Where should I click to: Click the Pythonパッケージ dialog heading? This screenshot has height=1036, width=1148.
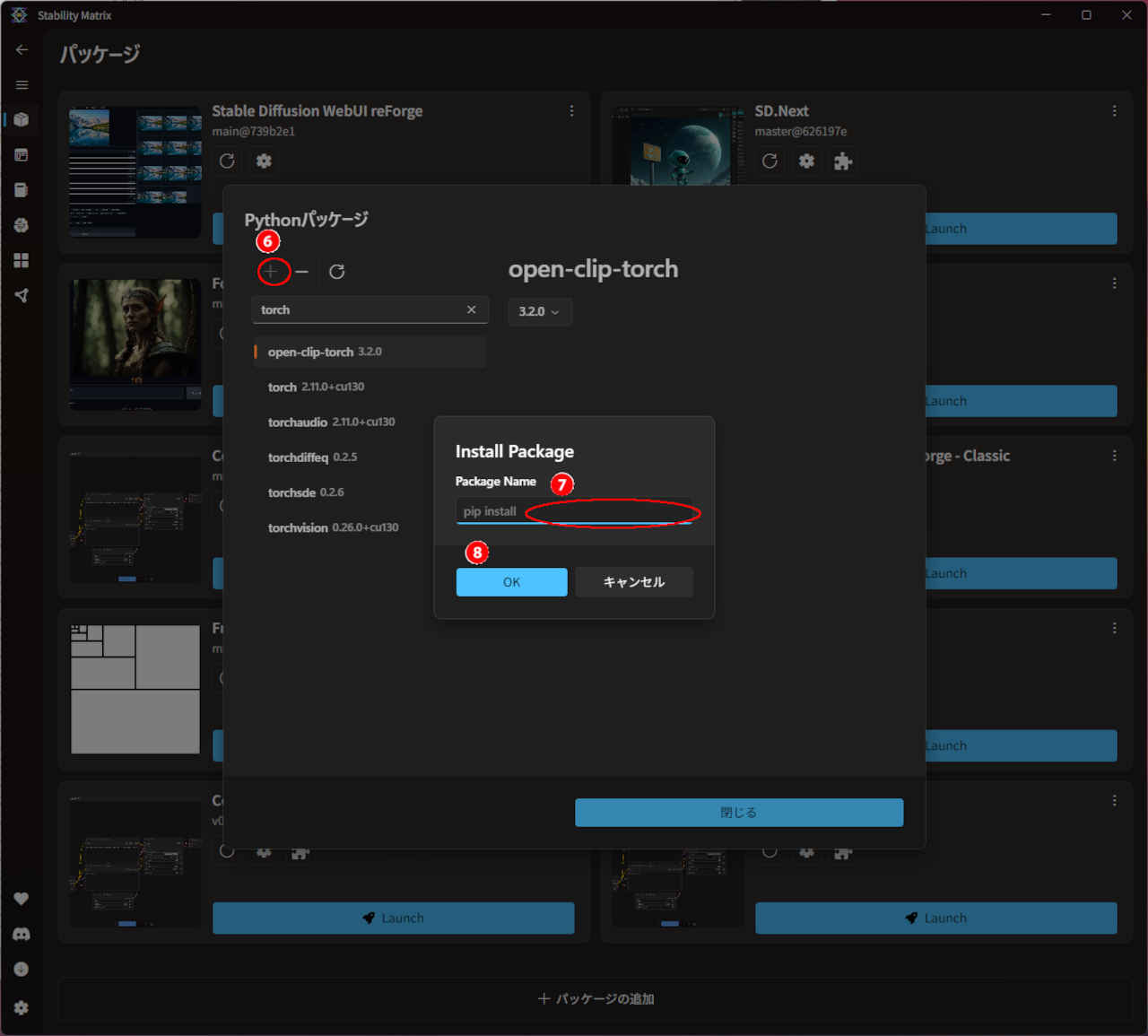click(x=307, y=220)
